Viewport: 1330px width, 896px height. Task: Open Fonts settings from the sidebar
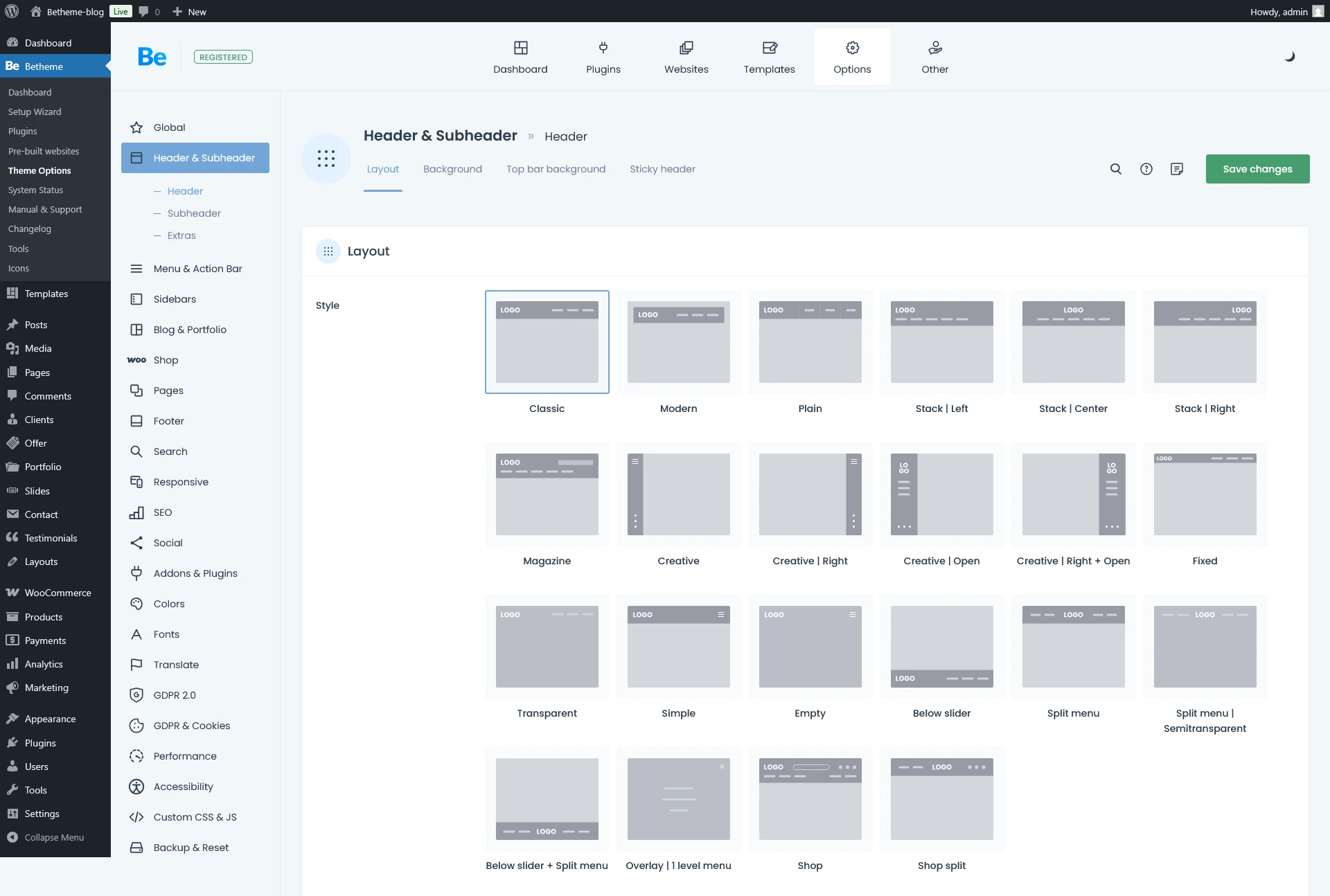[166, 634]
